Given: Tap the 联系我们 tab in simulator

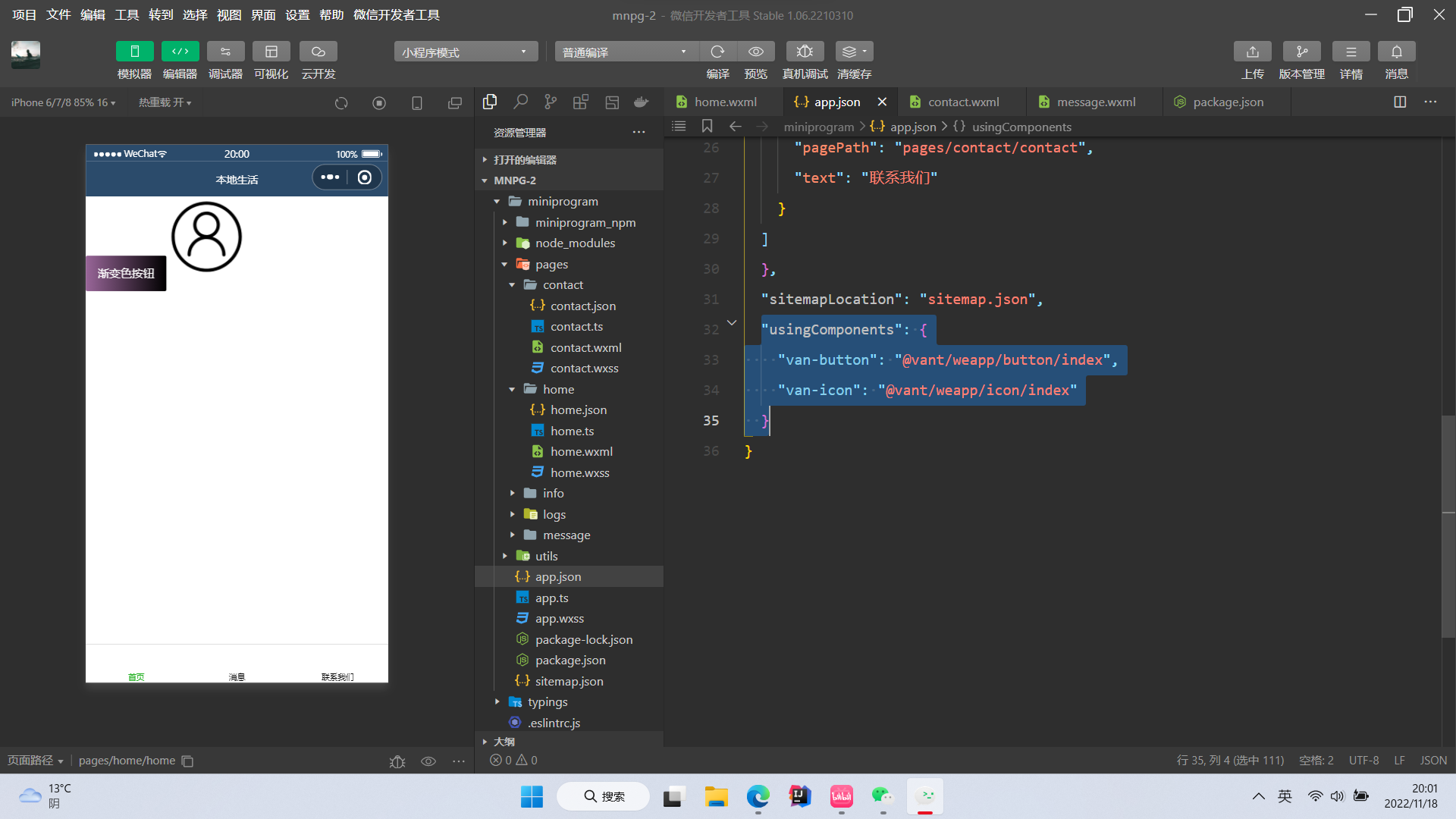Looking at the screenshot, I should [x=337, y=676].
